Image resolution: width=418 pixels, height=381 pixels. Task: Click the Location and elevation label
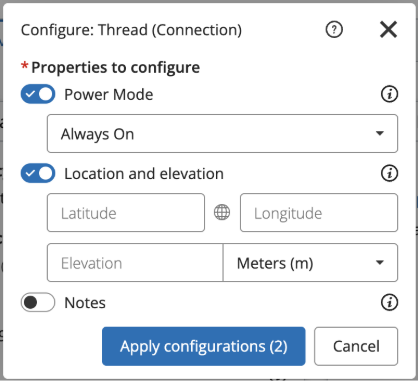click(144, 174)
